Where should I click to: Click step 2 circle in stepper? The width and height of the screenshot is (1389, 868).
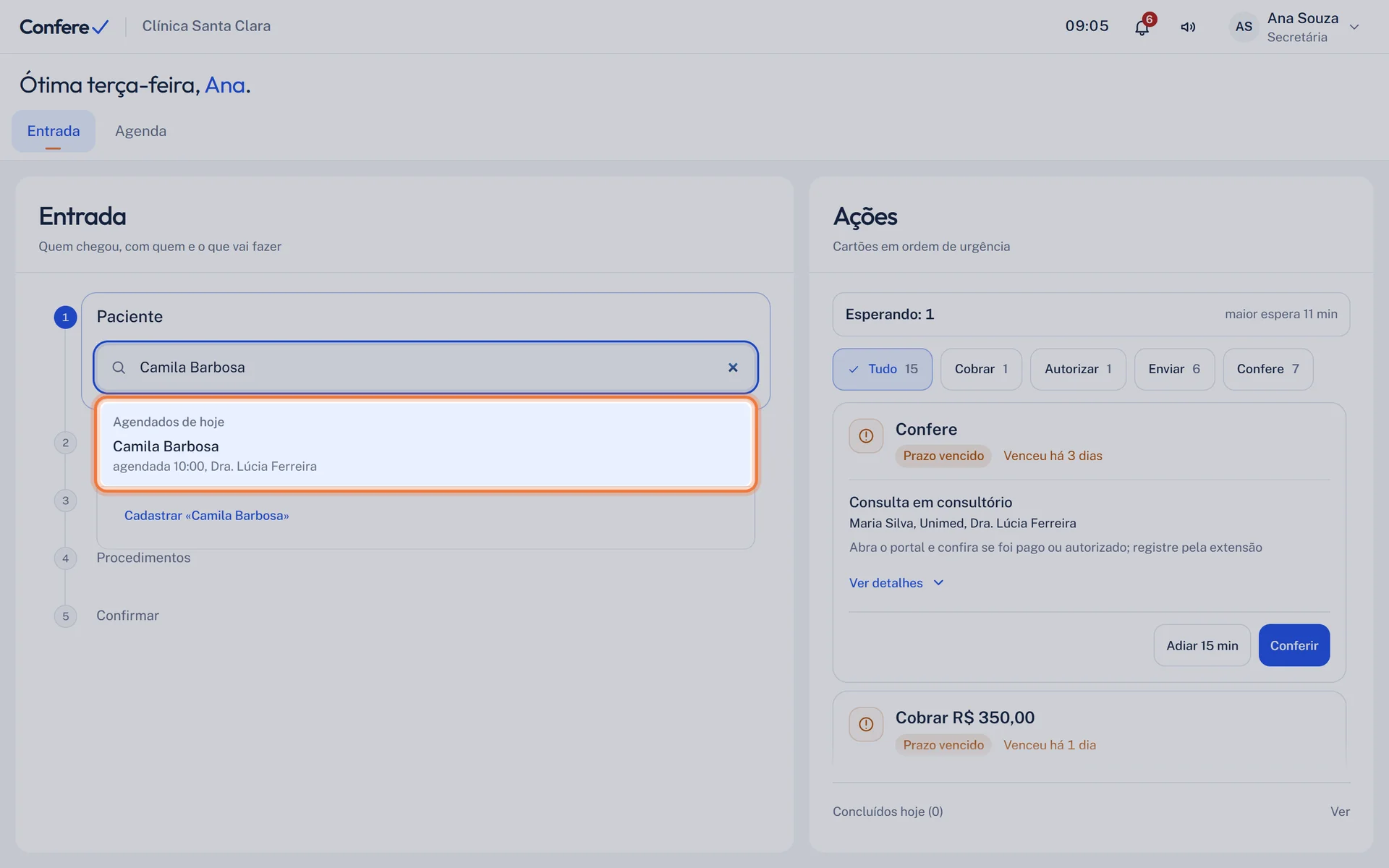point(65,443)
